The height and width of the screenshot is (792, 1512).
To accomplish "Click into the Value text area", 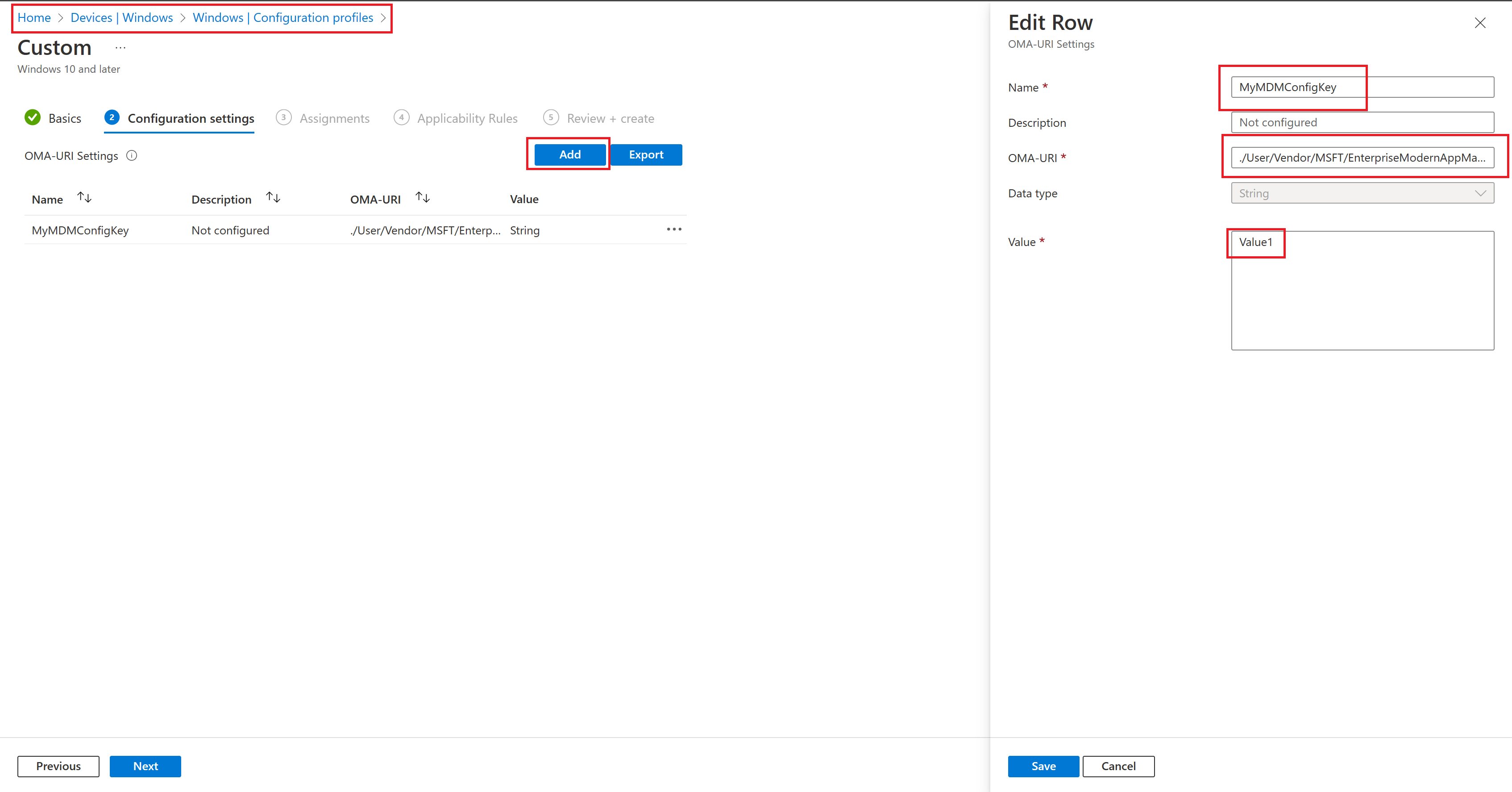I will (1362, 294).
